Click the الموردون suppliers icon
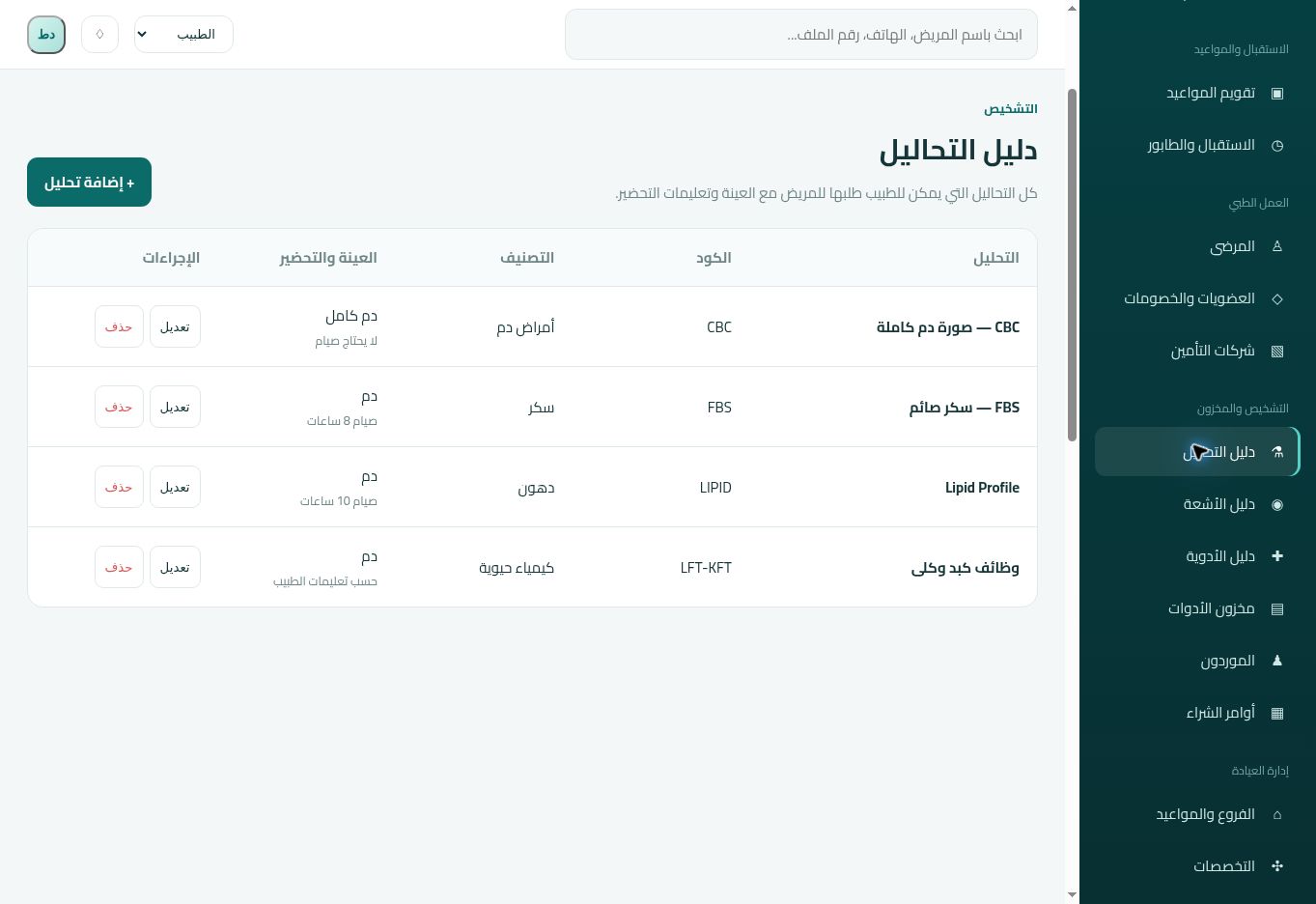The image size is (1316, 904). (x=1277, y=661)
